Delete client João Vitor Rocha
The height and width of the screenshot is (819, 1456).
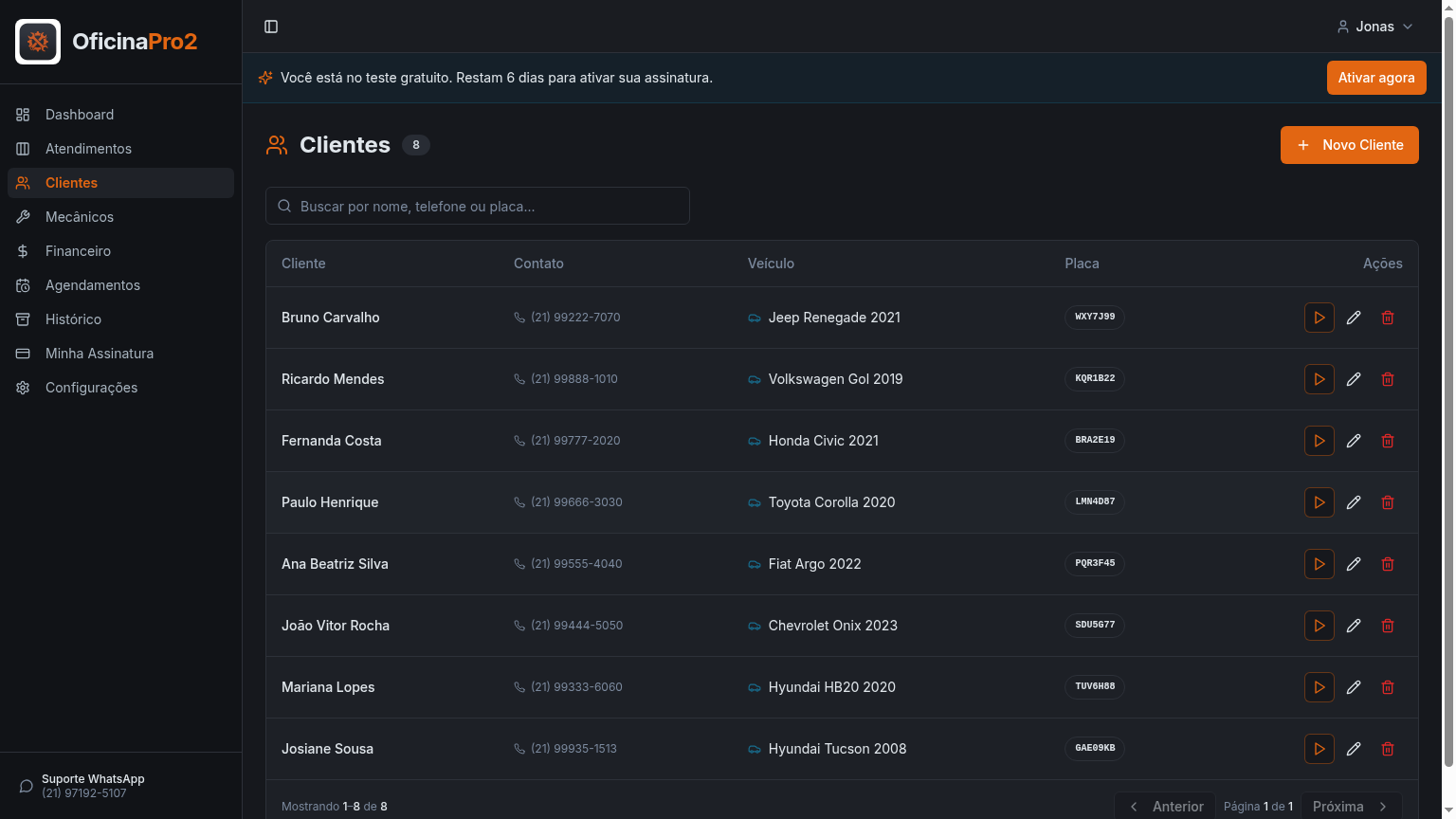click(x=1388, y=626)
